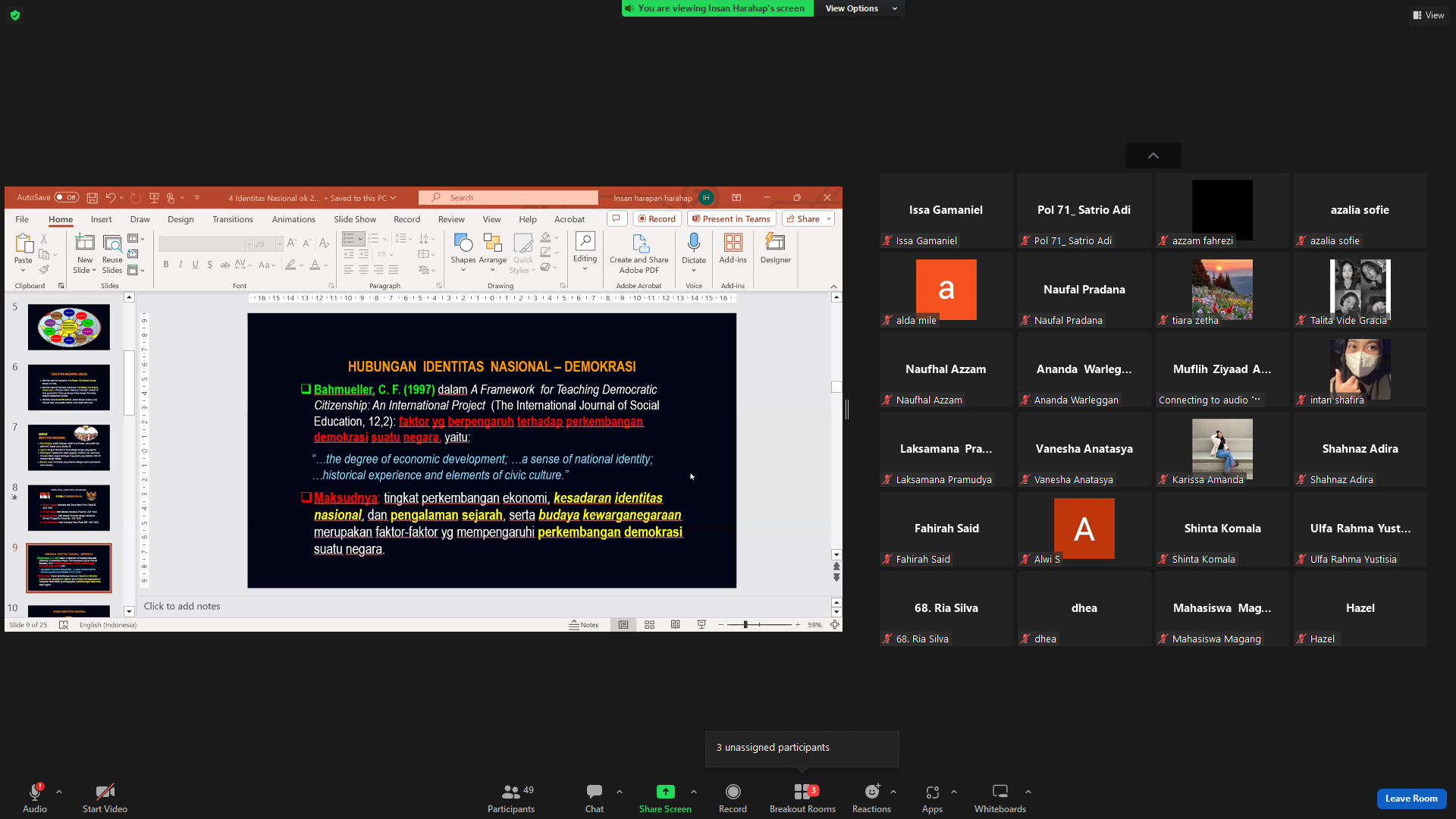The height and width of the screenshot is (819, 1456).
Task: Click the Zoom security shield icon
Action: coord(15,15)
